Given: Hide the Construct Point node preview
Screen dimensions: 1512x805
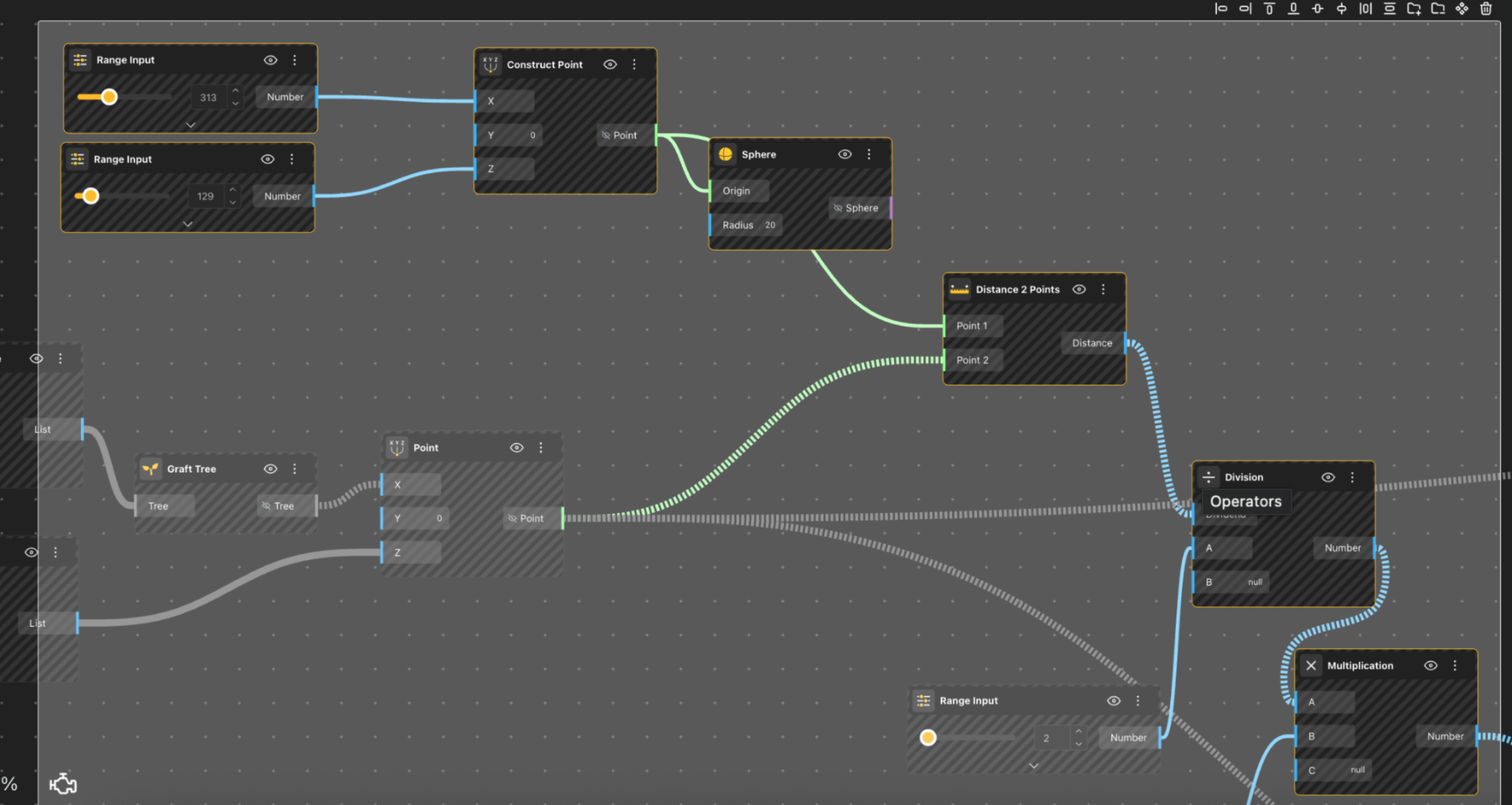Looking at the screenshot, I should (x=610, y=64).
